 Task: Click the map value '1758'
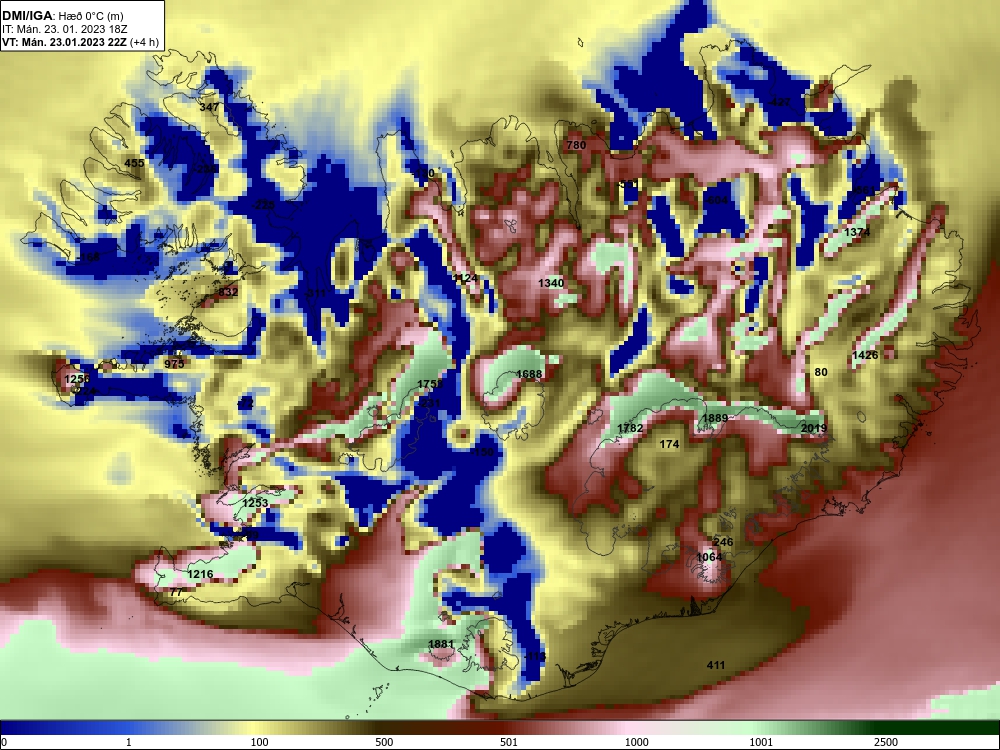[x=430, y=384]
